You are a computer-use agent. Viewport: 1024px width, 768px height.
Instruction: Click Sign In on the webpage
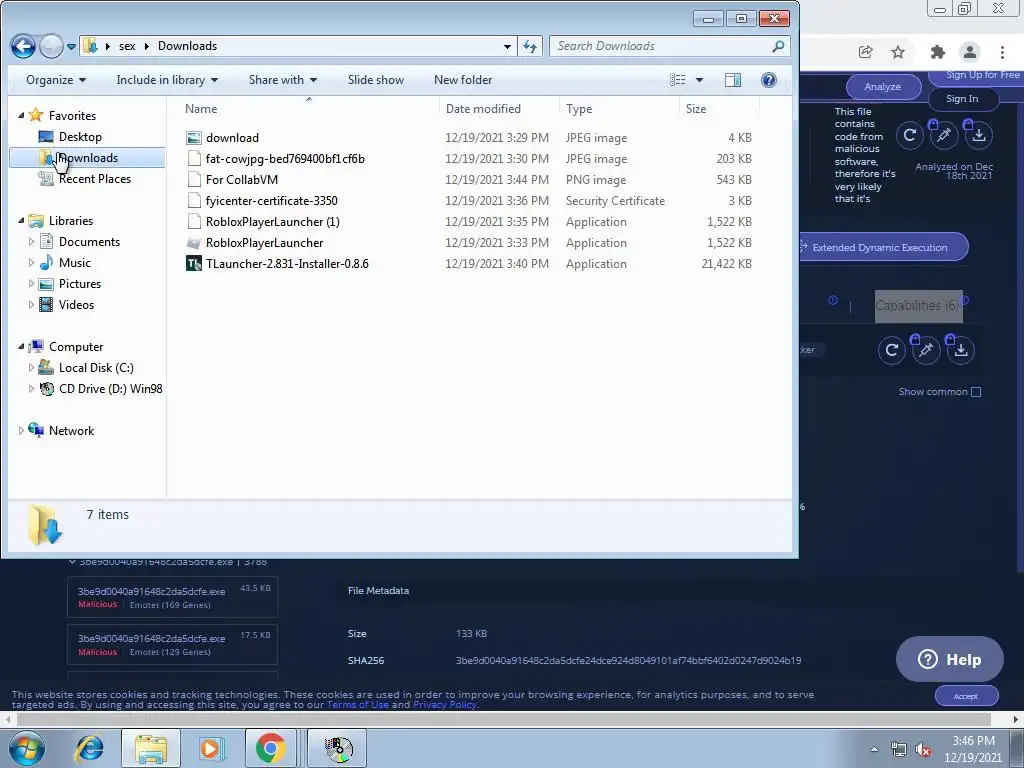[x=962, y=99]
